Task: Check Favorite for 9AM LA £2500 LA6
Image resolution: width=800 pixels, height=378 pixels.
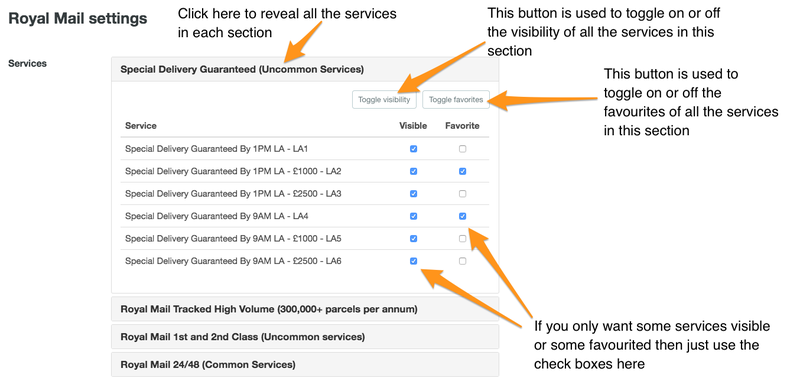Action: coord(462,261)
